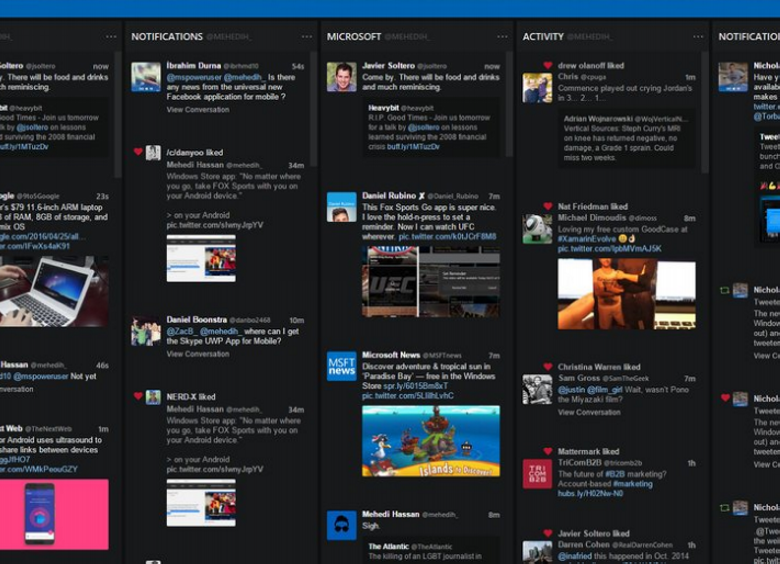Click heart icon beside 'Nat Friedman liked'
The width and height of the screenshot is (780, 564).
point(548,206)
